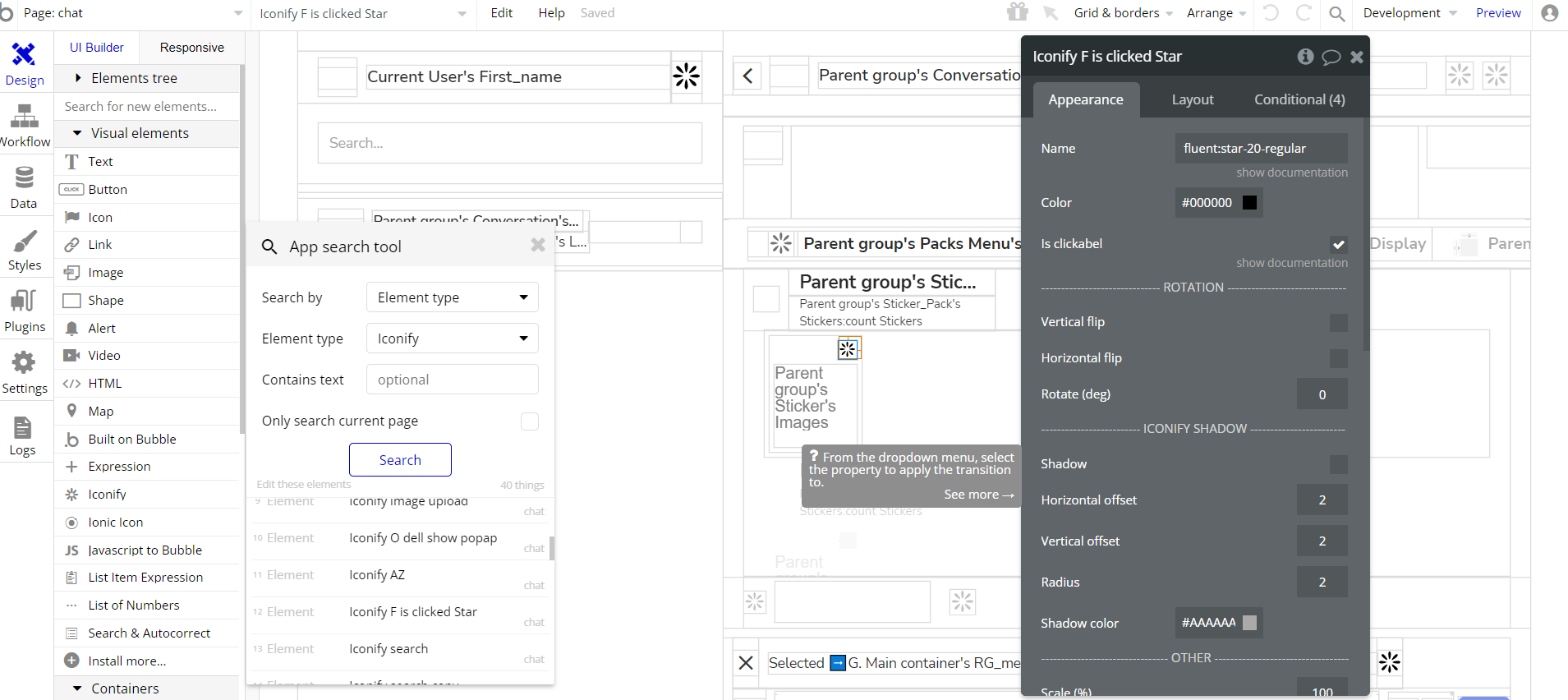Open the Grid & borders dropdown
The width and height of the screenshot is (1568, 700).
1123,13
